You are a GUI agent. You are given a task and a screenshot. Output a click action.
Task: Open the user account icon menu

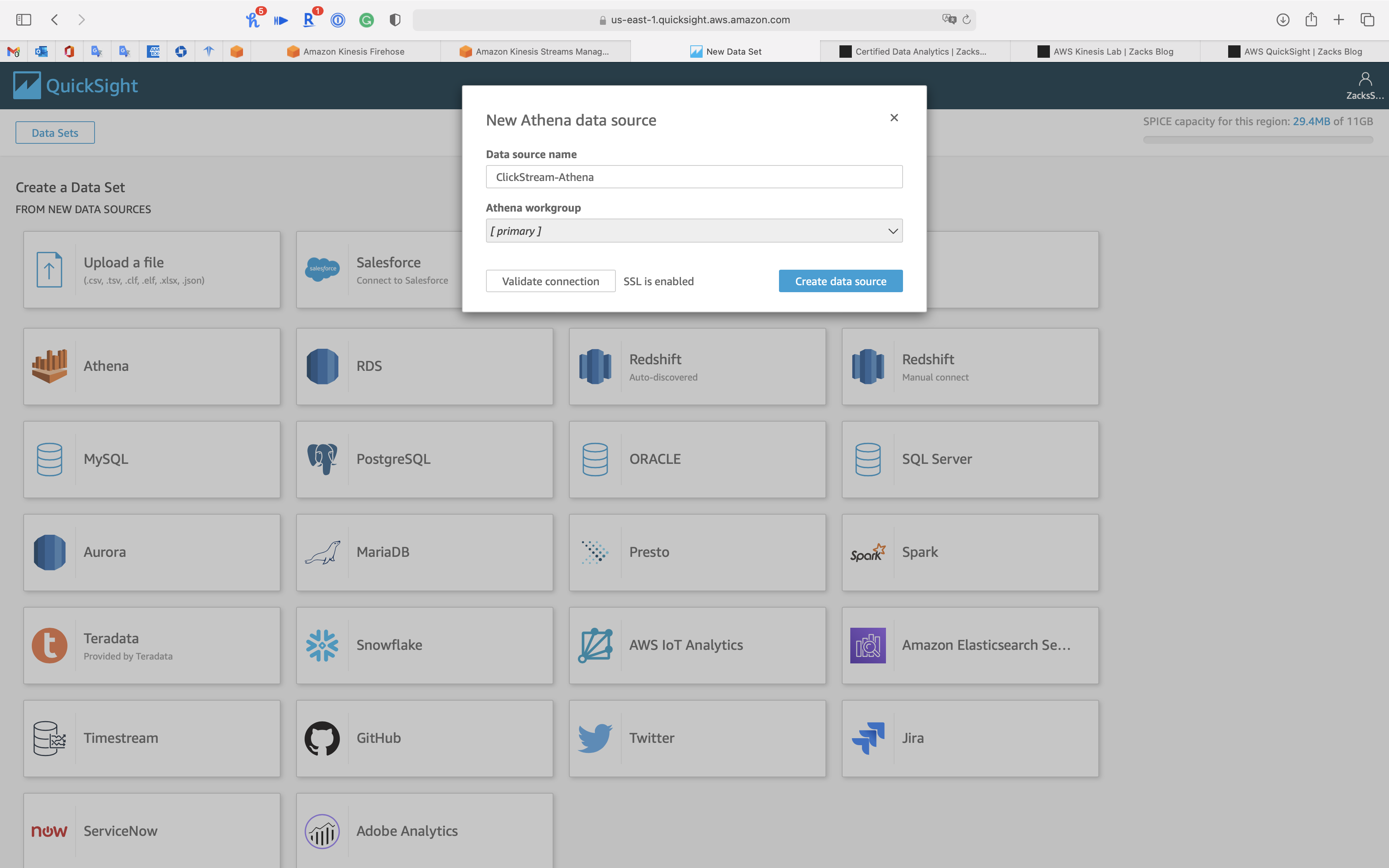point(1365,79)
